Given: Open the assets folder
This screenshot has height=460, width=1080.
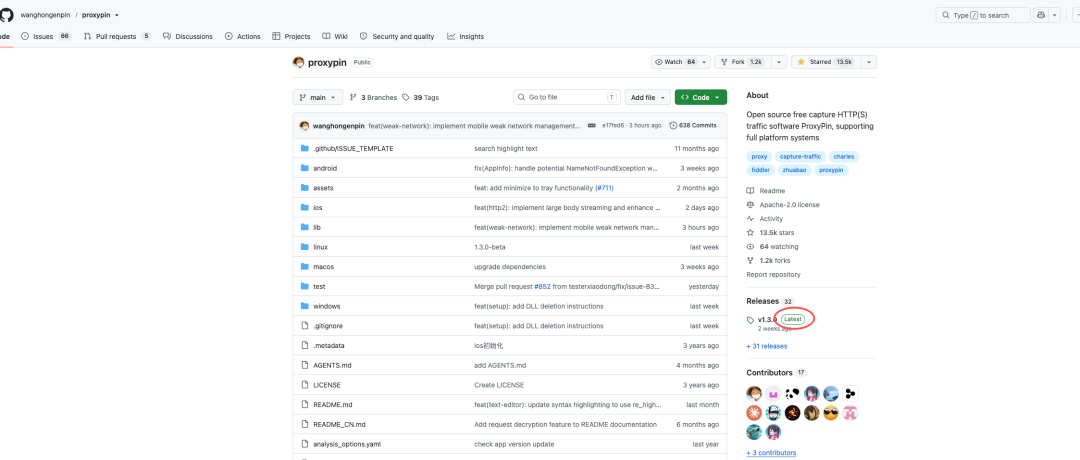Looking at the screenshot, I should [323, 188].
